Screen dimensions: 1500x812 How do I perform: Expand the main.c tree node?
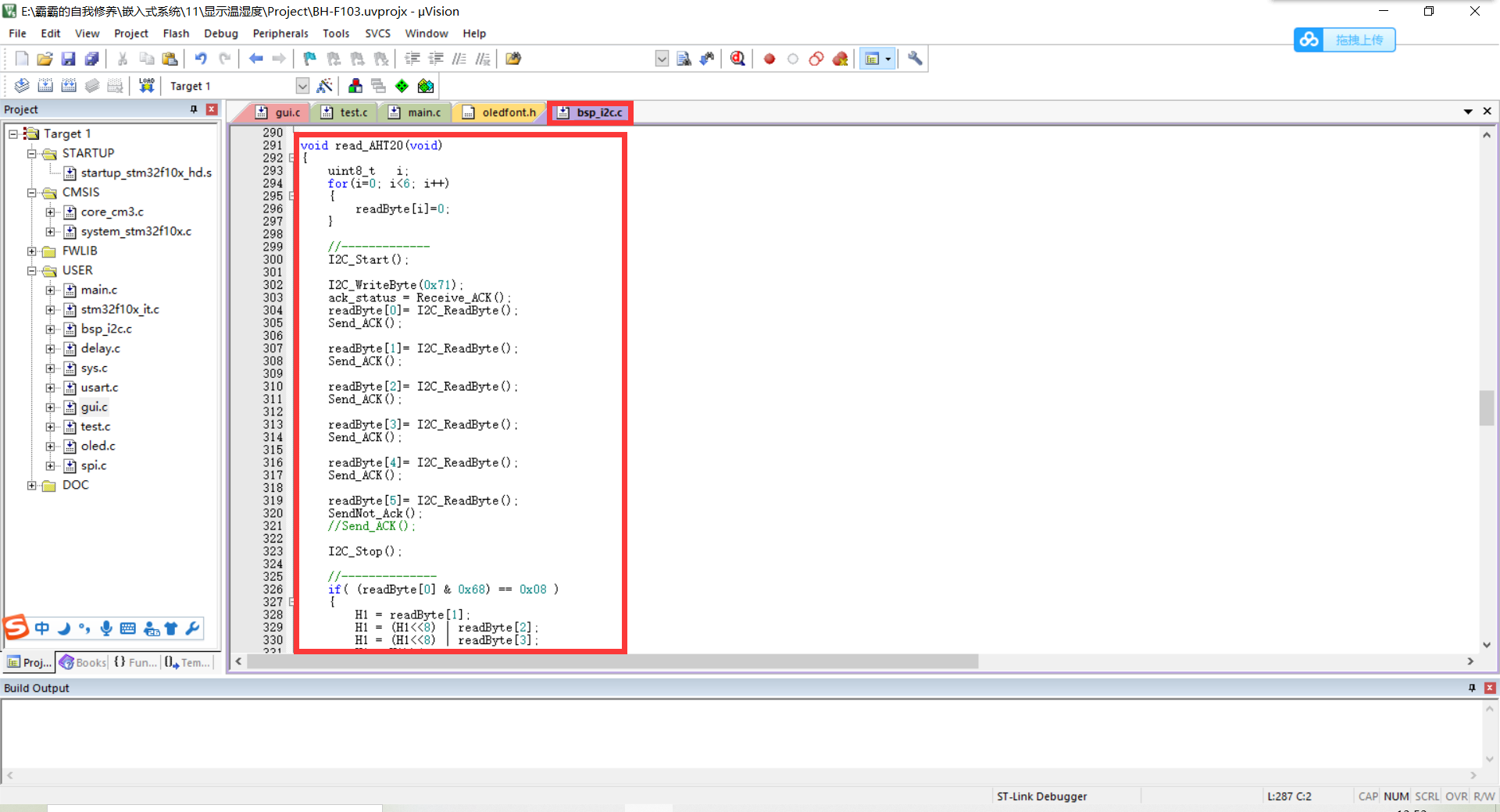point(50,290)
